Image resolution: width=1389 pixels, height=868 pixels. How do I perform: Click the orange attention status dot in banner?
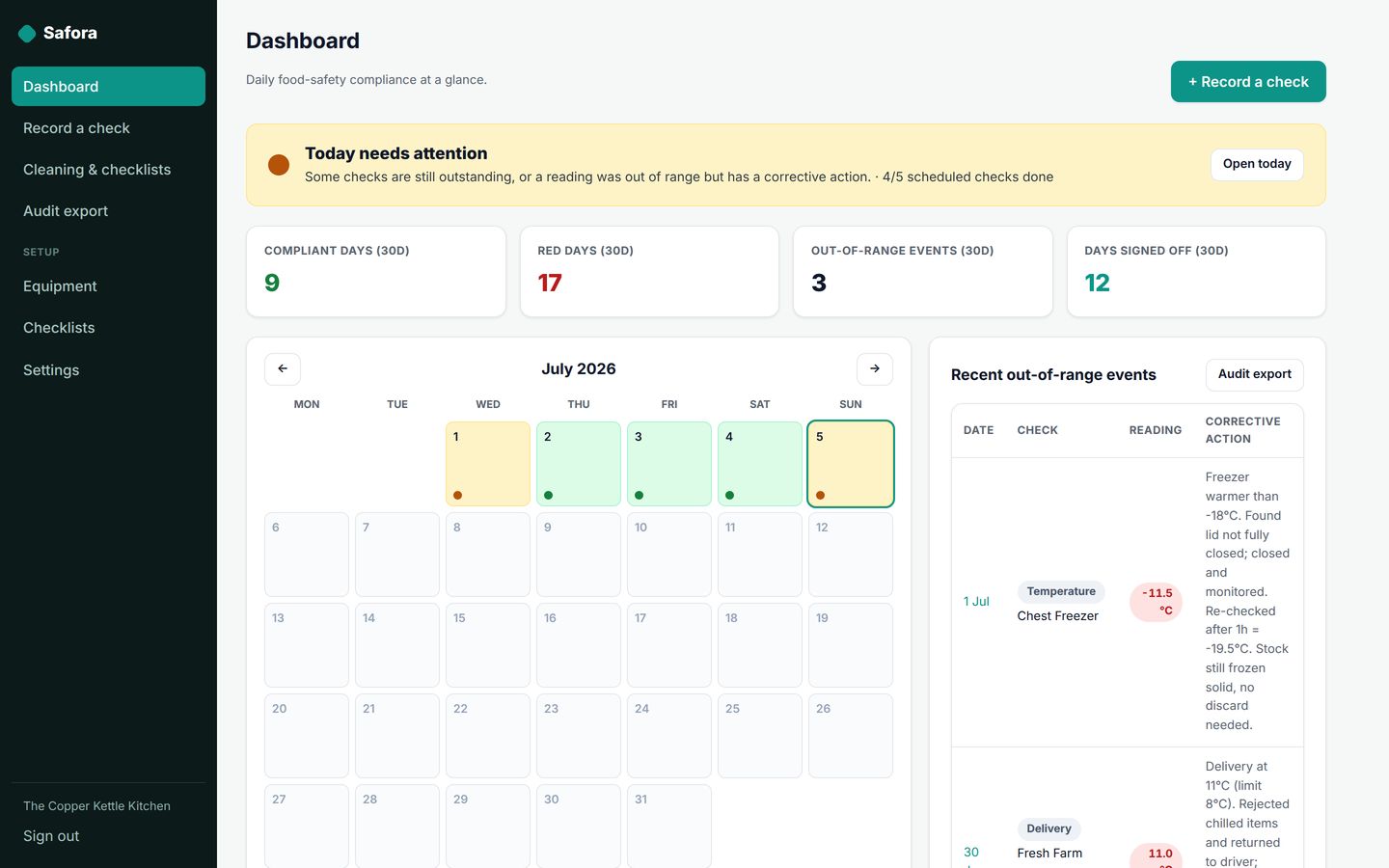[x=279, y=165]
